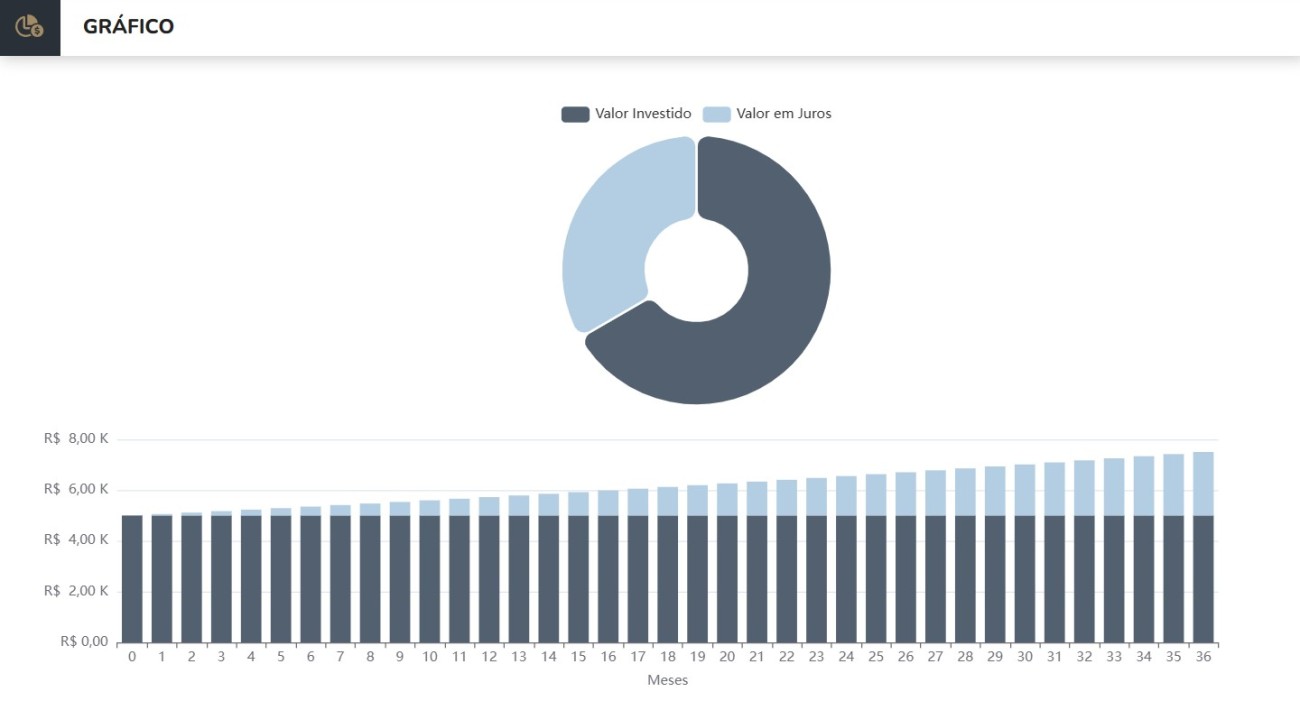Click the dark bar for month 0
Screen dimensions: 1300x701
pyautogui.click(x=132, y=578)
